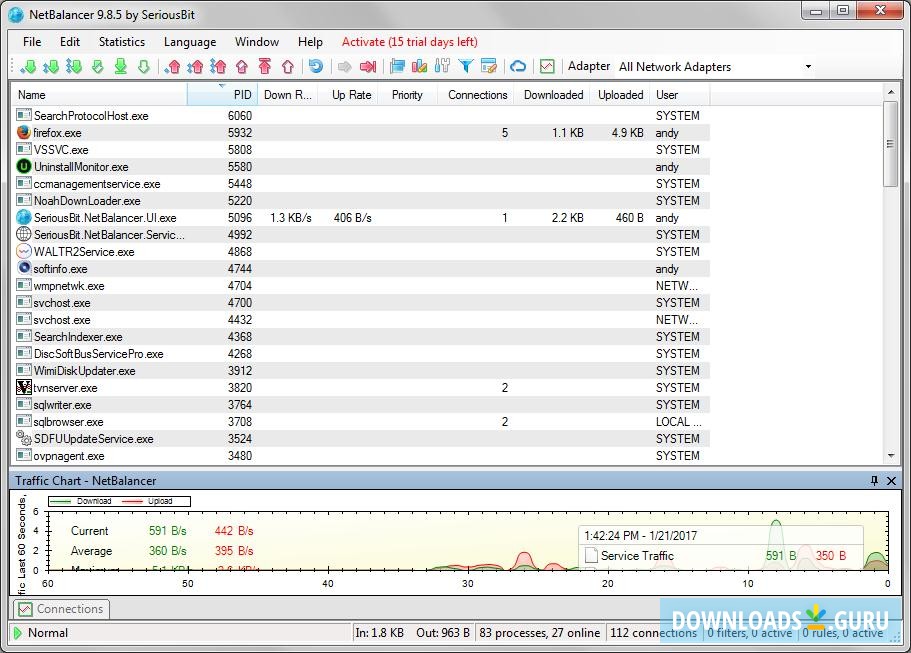Select the ovpnagent.exe row
911x653 pixels.
tap(360, 456)
